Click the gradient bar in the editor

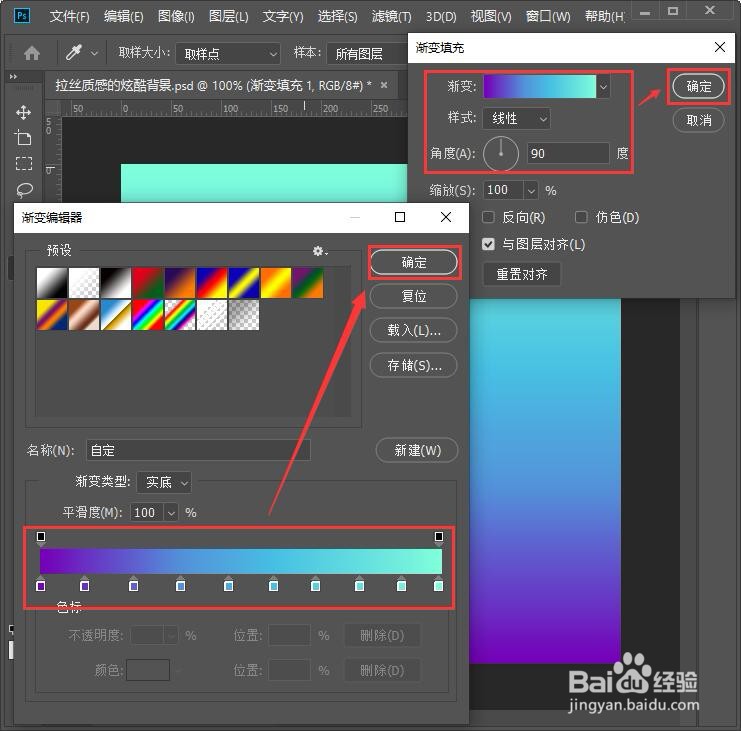(x=241, y=561)
